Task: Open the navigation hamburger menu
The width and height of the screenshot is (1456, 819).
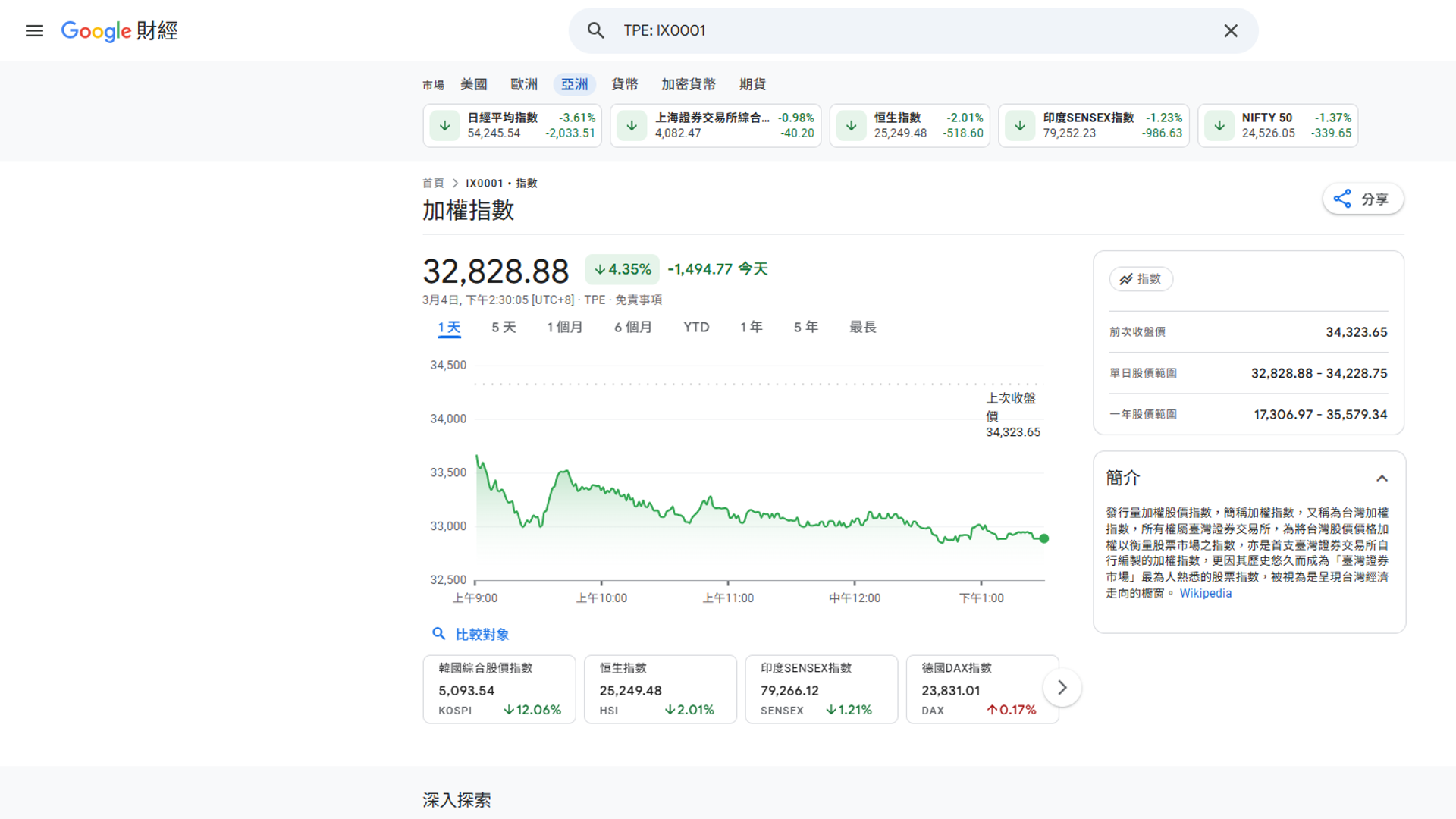Action: [34, 30]
